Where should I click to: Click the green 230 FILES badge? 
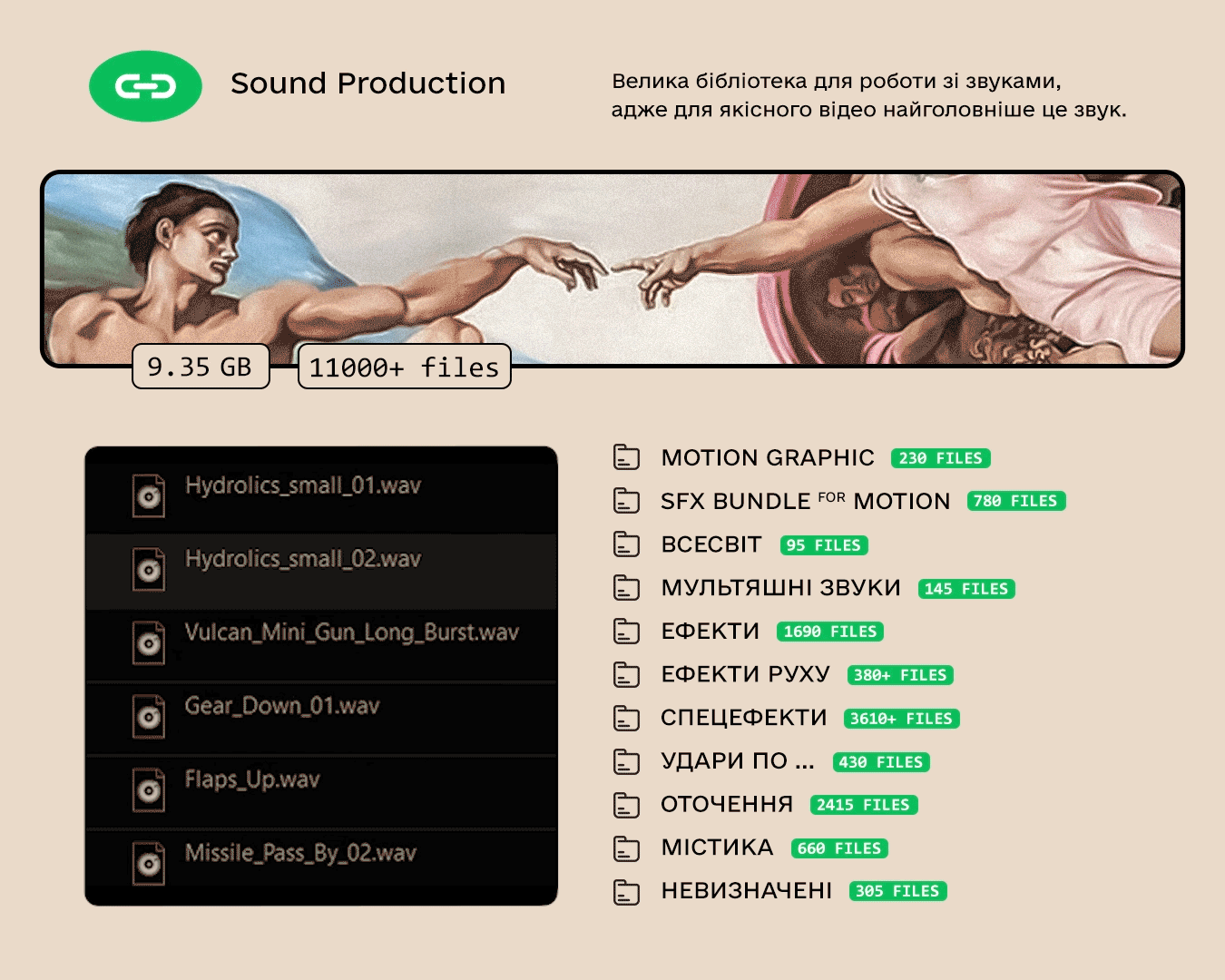pos(941,458)
